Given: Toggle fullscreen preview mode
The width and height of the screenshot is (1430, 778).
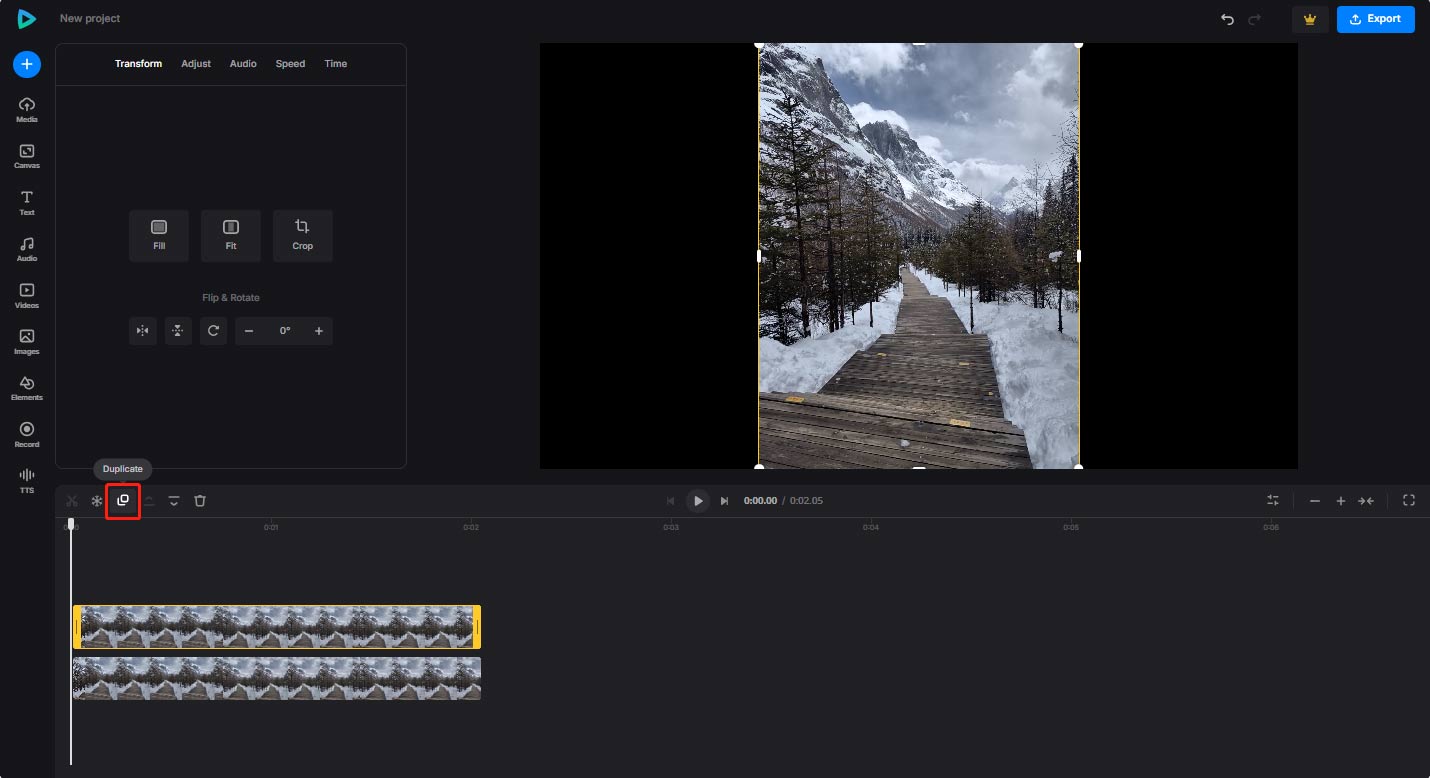Looking at the screenshot, I should (x=1409, y=501).
